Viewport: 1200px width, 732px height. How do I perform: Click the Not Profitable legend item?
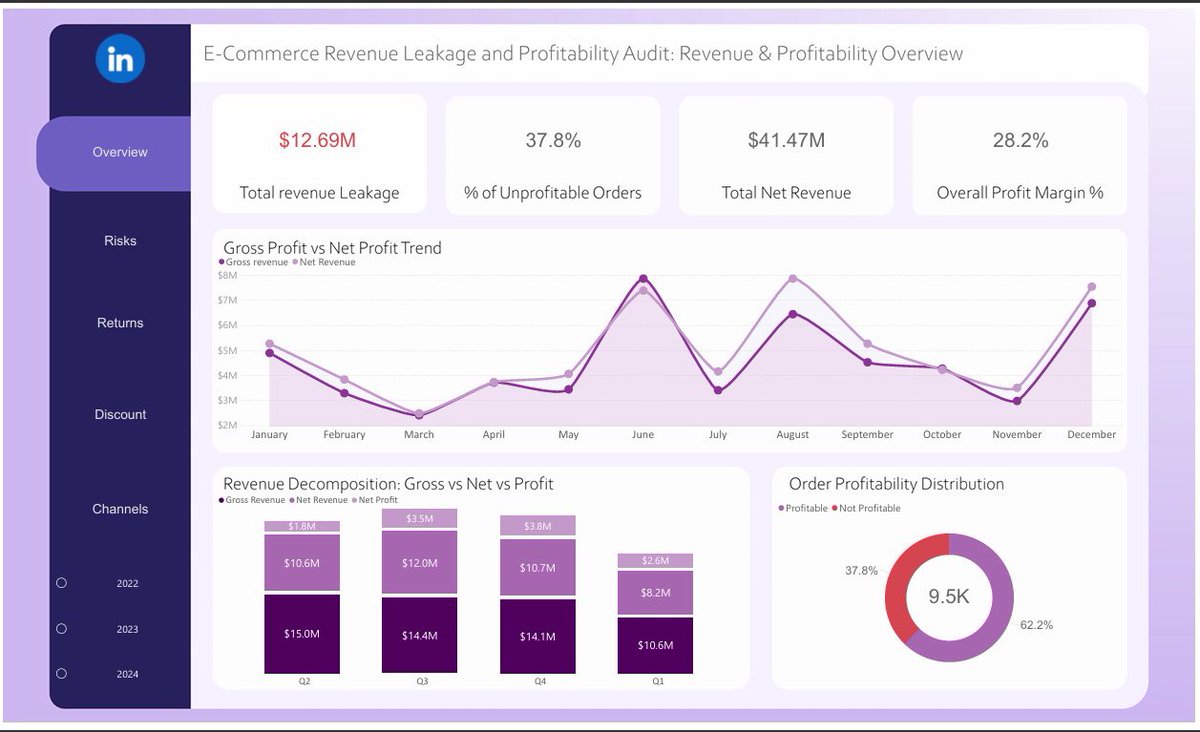tap(865, 508)
